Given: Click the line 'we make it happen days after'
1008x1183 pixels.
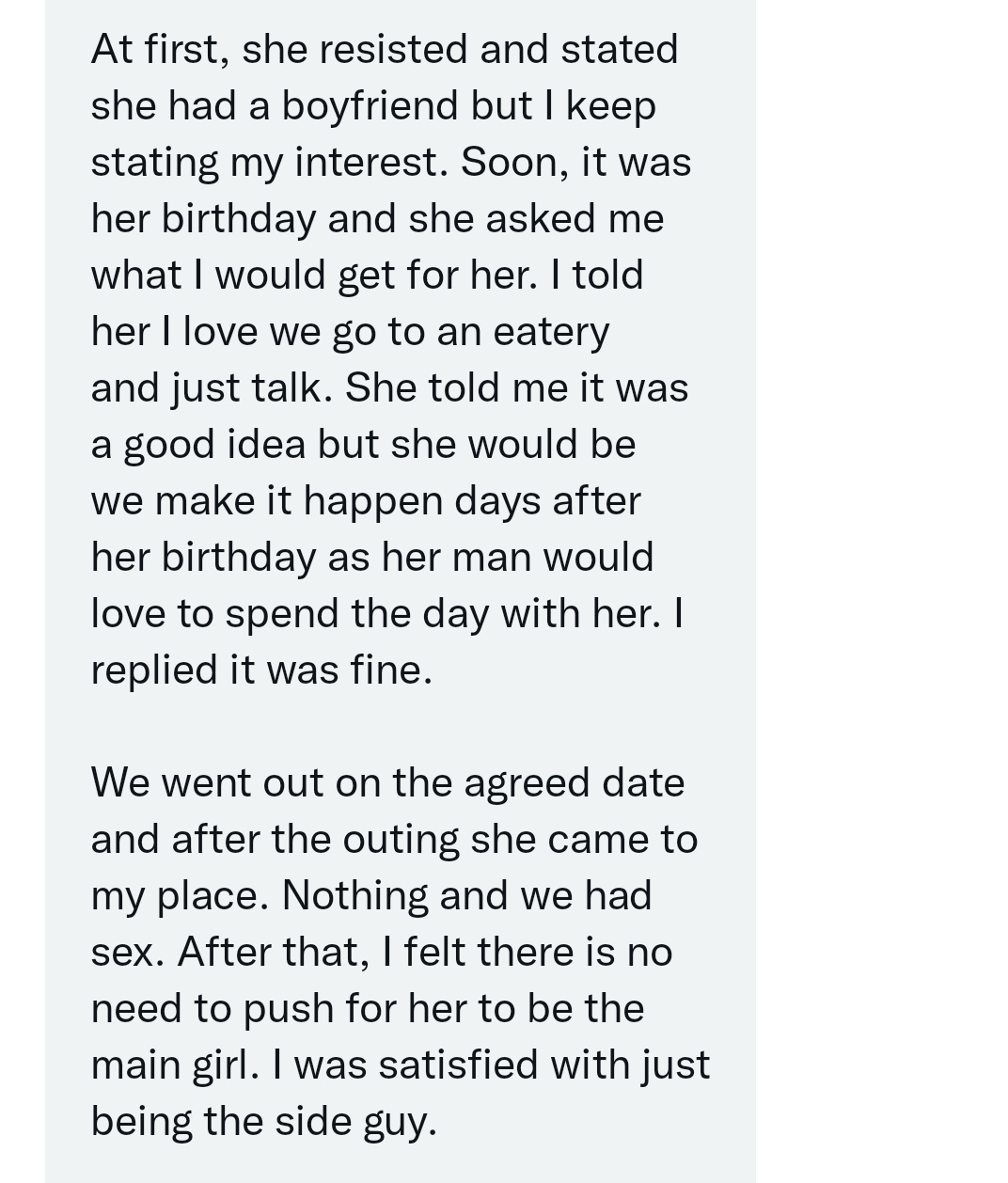Looking at the screenshot, I should [x=366, y=501].
